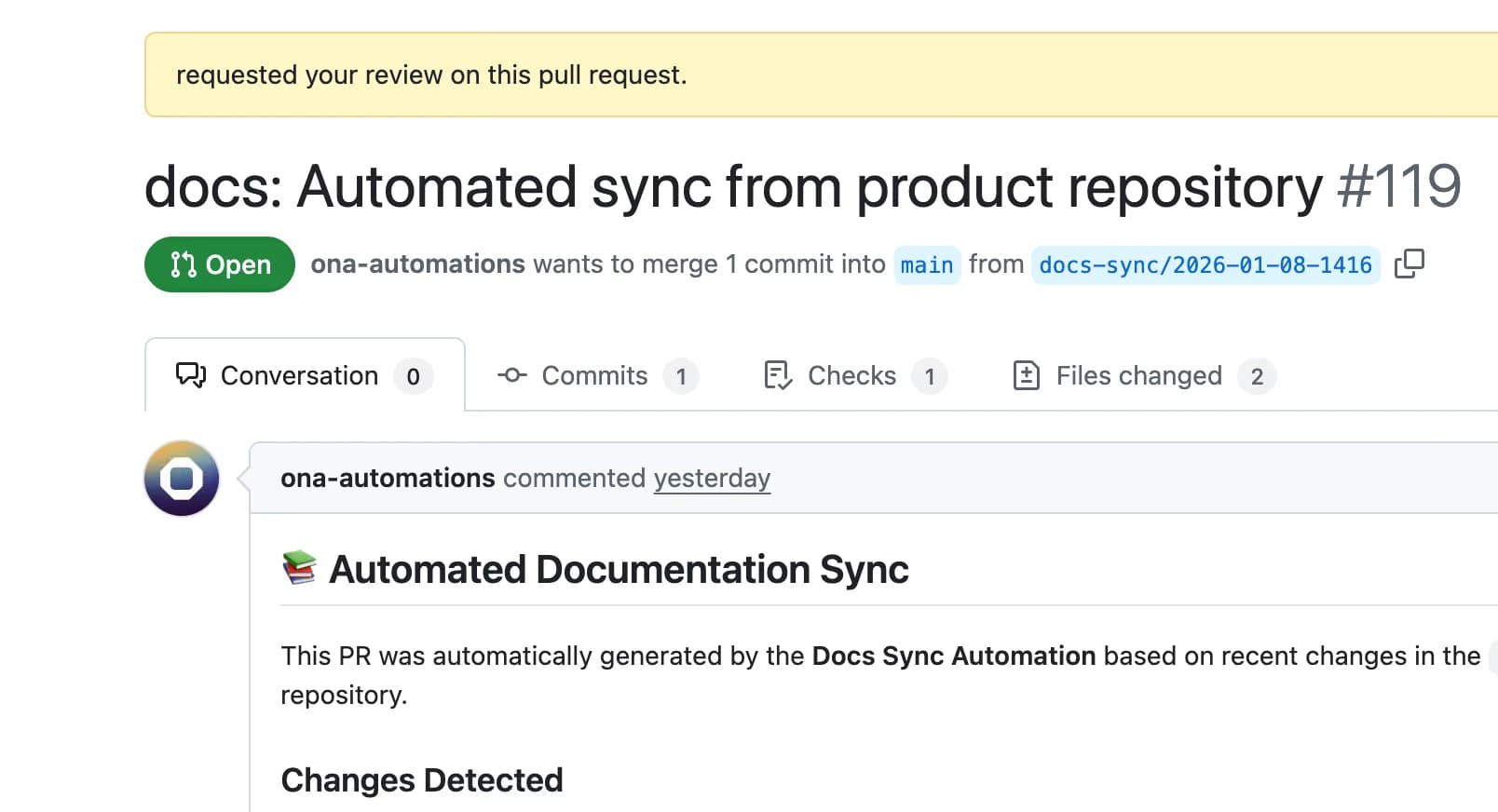Click the Files changed count badge

pyautogui.click(x=1257, y=376)
